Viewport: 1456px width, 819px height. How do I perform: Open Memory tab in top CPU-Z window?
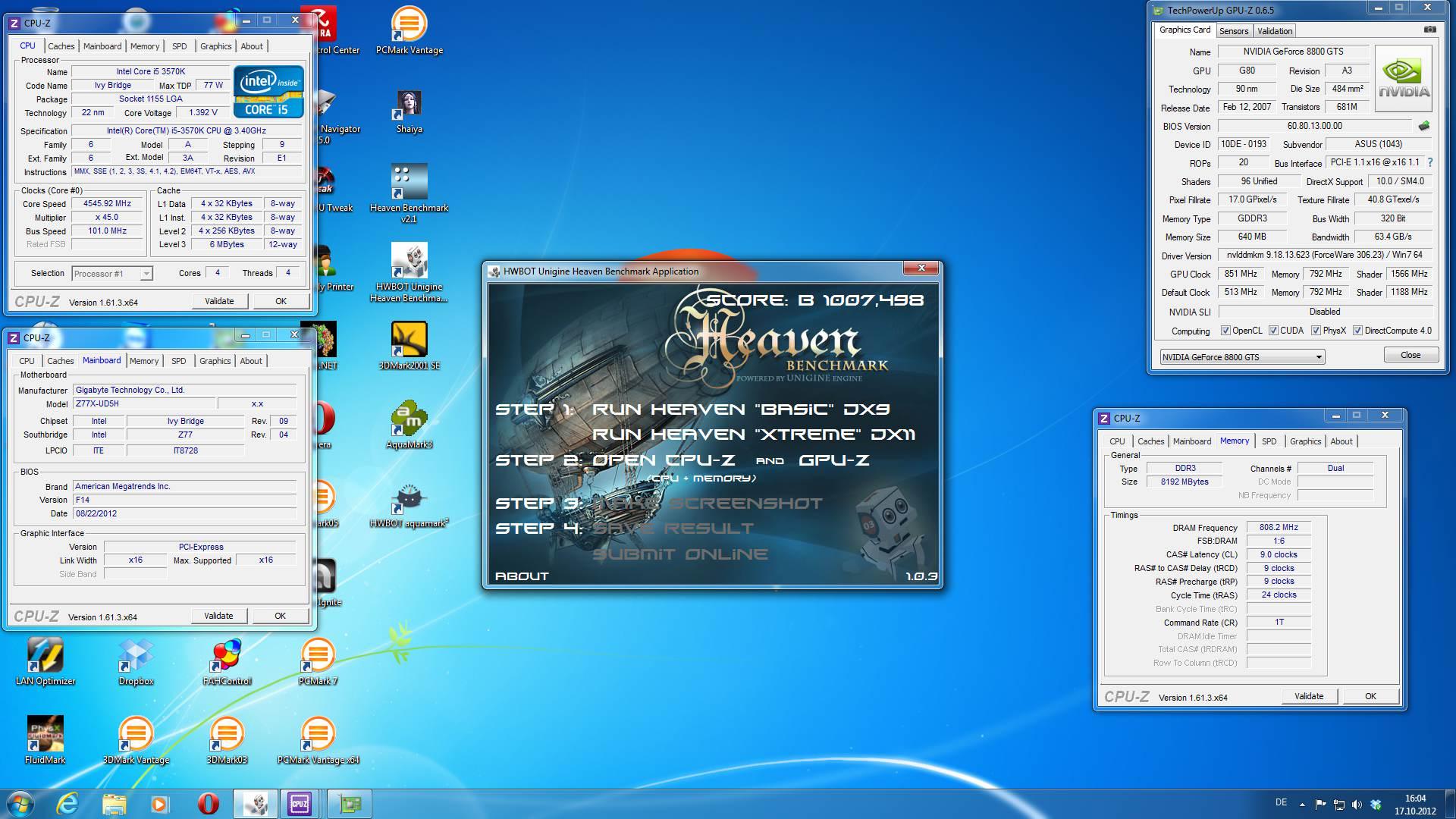coord(145,46)
